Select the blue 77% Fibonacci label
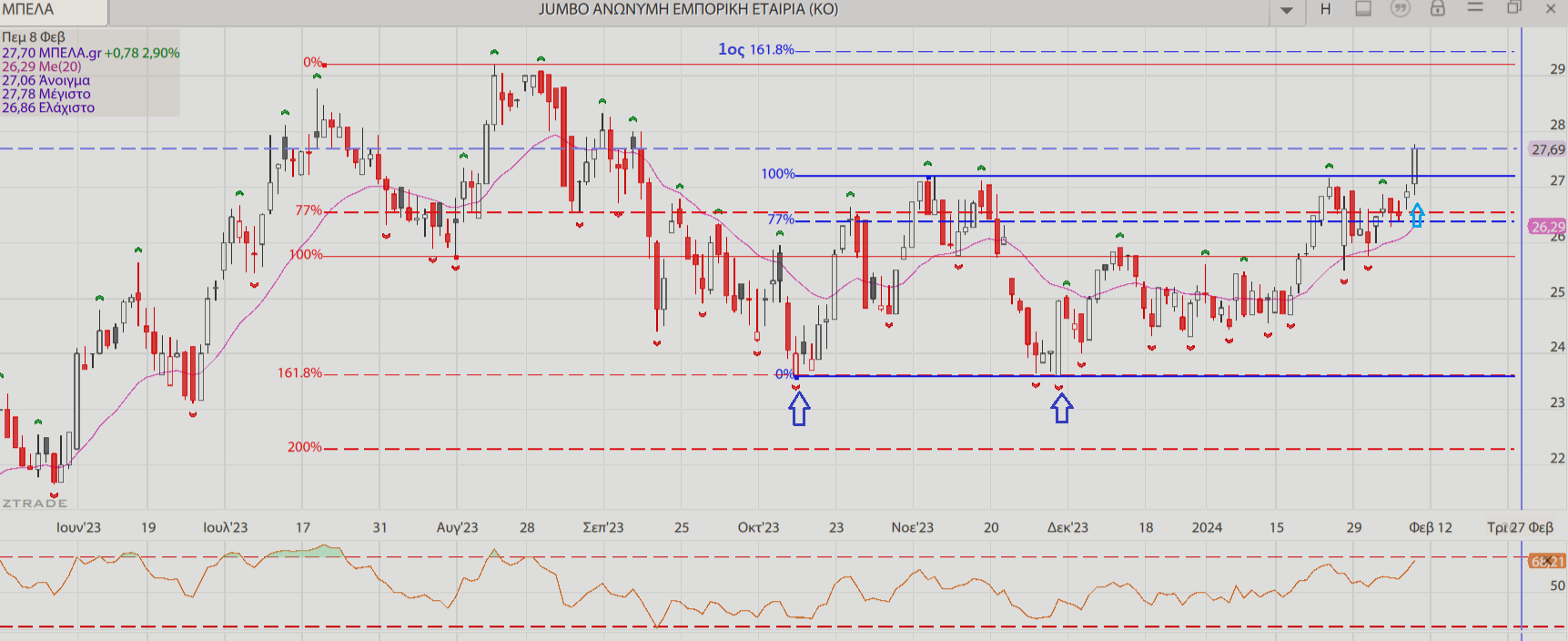This screenshot has width=1568, height=641. pyautogui.click(x=781, y=219)
